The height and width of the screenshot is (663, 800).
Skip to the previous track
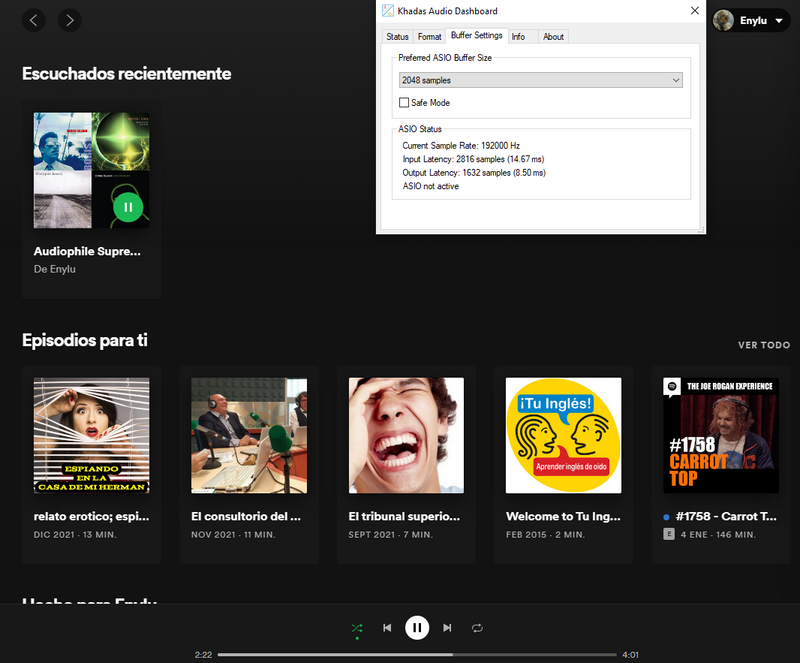387,628
